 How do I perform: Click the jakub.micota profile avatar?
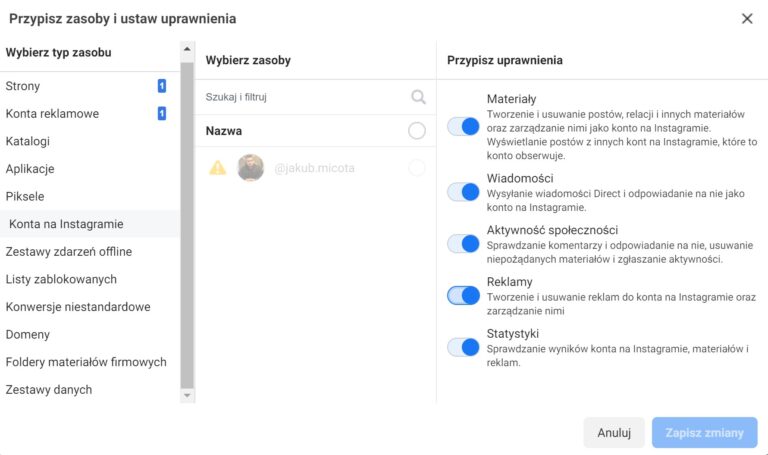pyautogui.click(x=250, y=168)
